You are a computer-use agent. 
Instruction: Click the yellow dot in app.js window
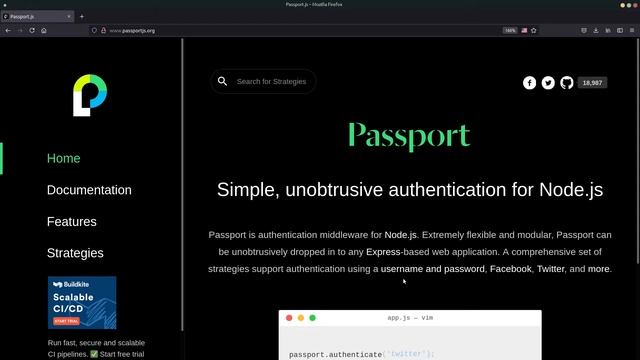coord(301,318)
